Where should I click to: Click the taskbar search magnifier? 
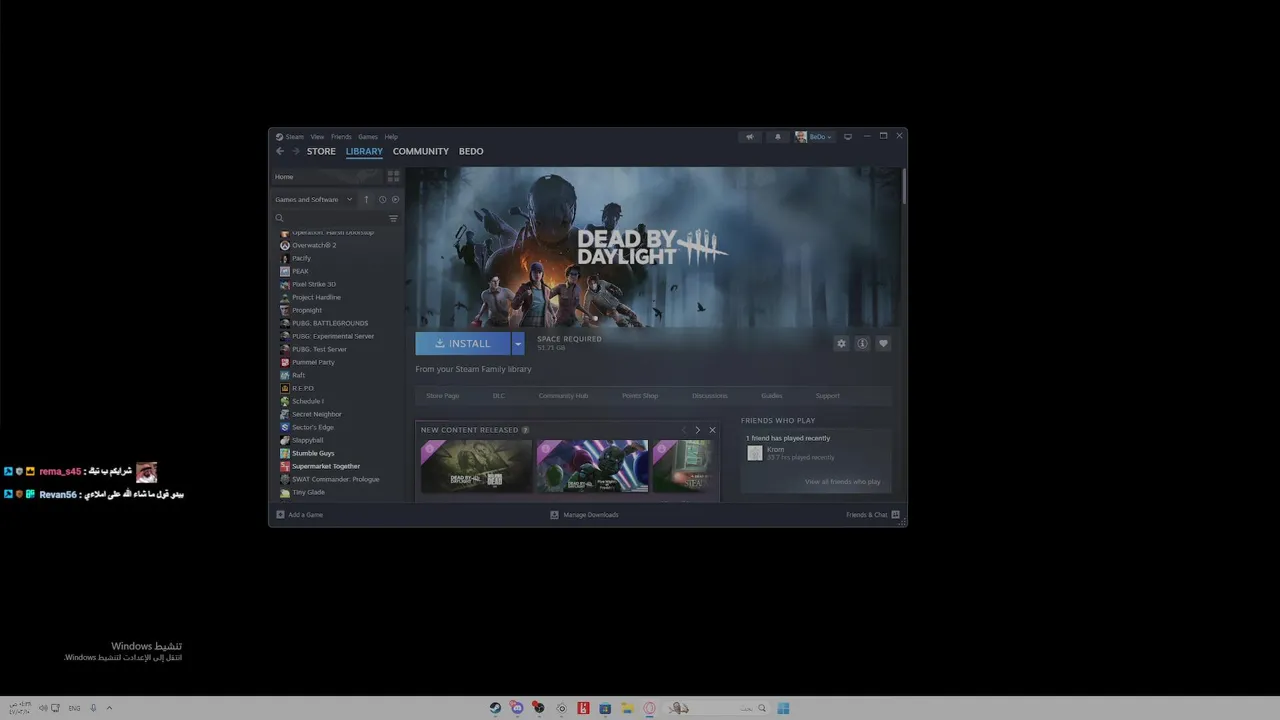[761, 708]
